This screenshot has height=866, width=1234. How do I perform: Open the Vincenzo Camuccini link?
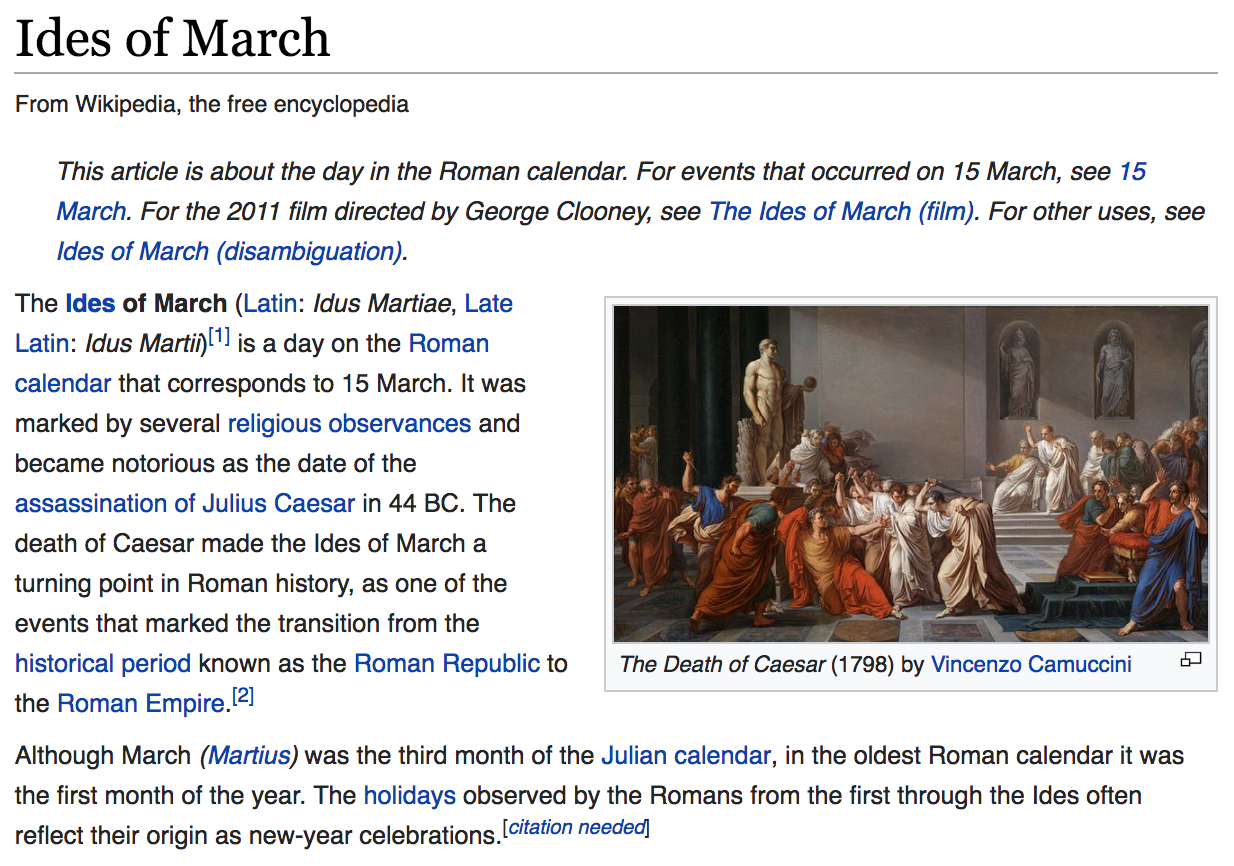(1031, 664)
